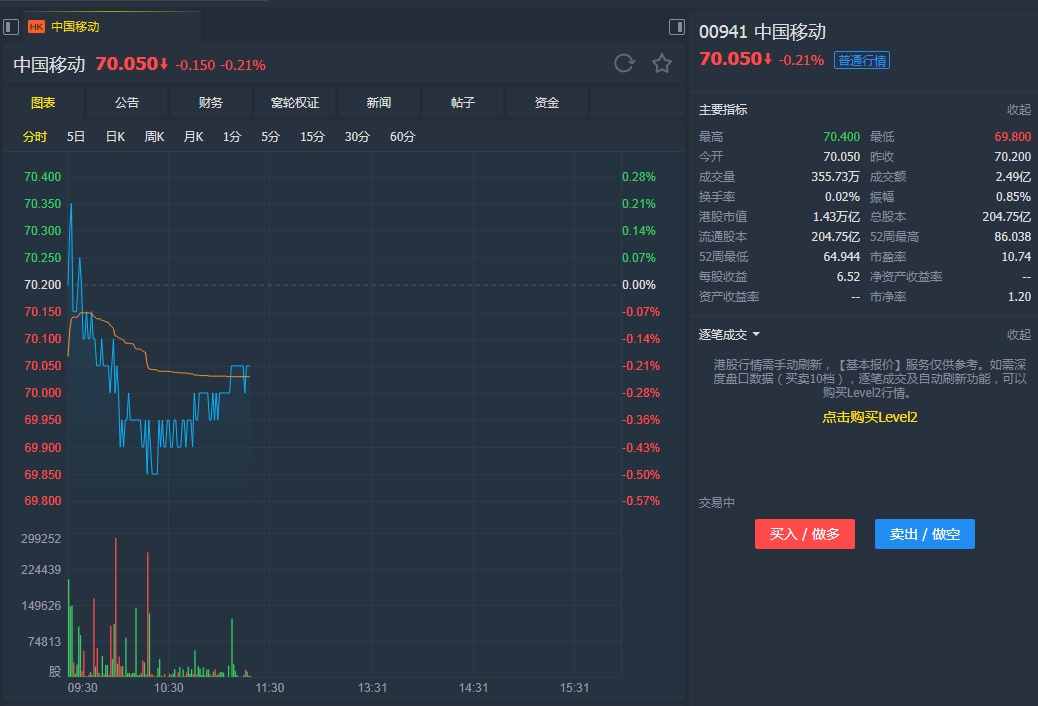This screenshot has width=1038, height=706.
Task: Open the 财务 tab
Action: [211, 103]
